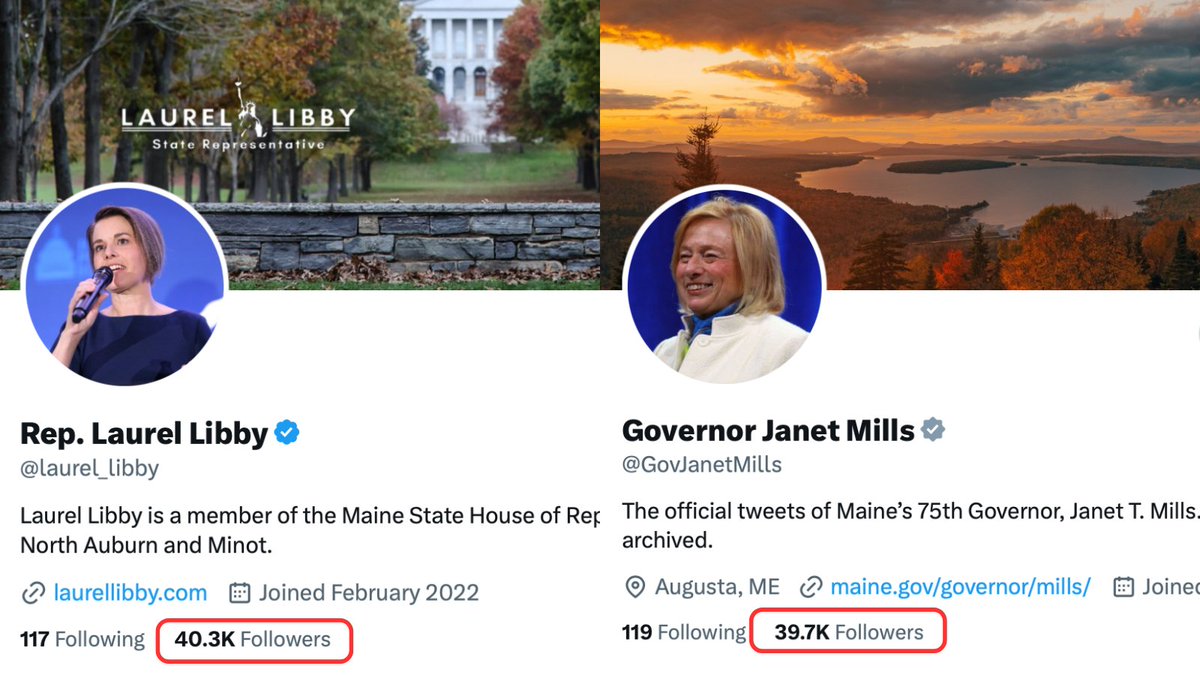Click the @GovJanetMills handle
This screenshot has width=1200, height=675.
(x=702, y=465)
